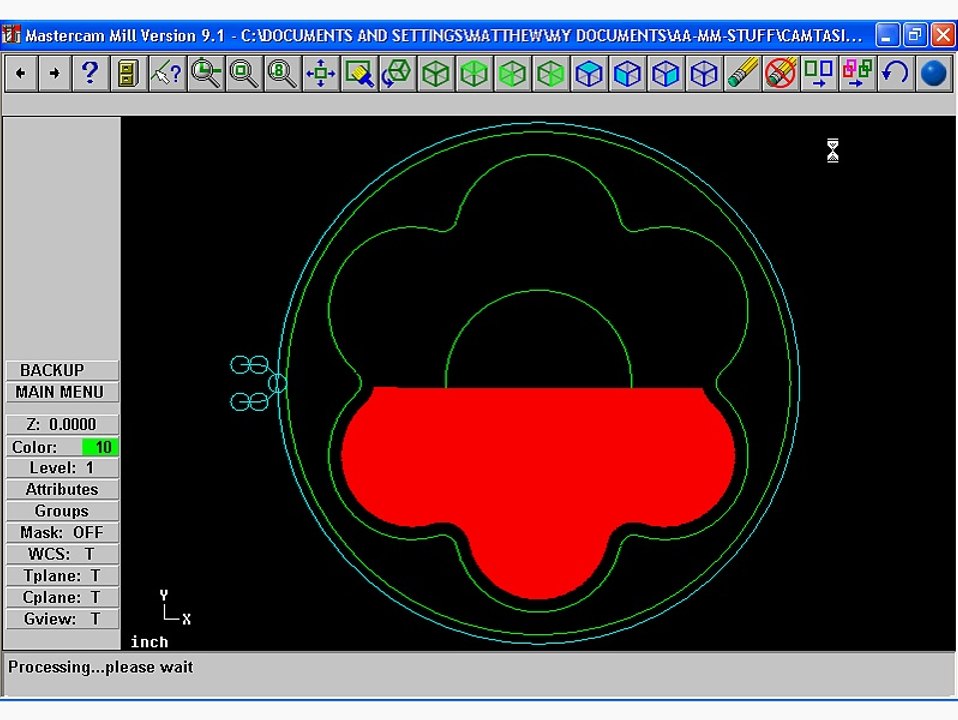Toggle the Mask: OFF setting
Screen dimensions: 958x720
(62, 532)
